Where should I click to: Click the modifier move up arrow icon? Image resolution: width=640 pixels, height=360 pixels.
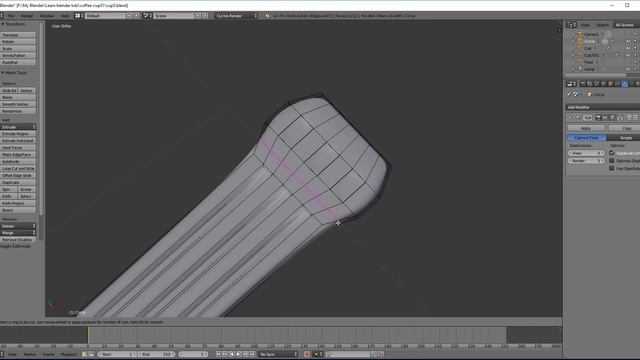coord(630,118)
